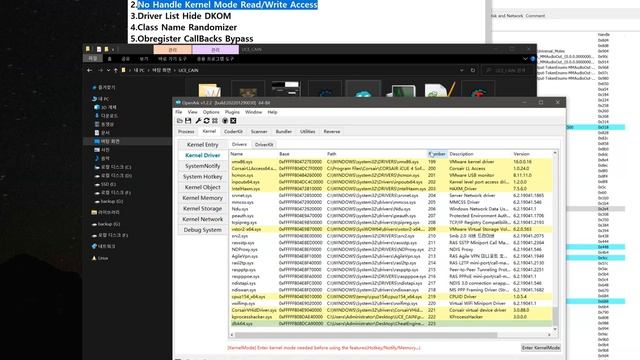Sort drivers by the Number column header
Image resolution: width=640 pixels, height=360 pixels.
(437, 154)
